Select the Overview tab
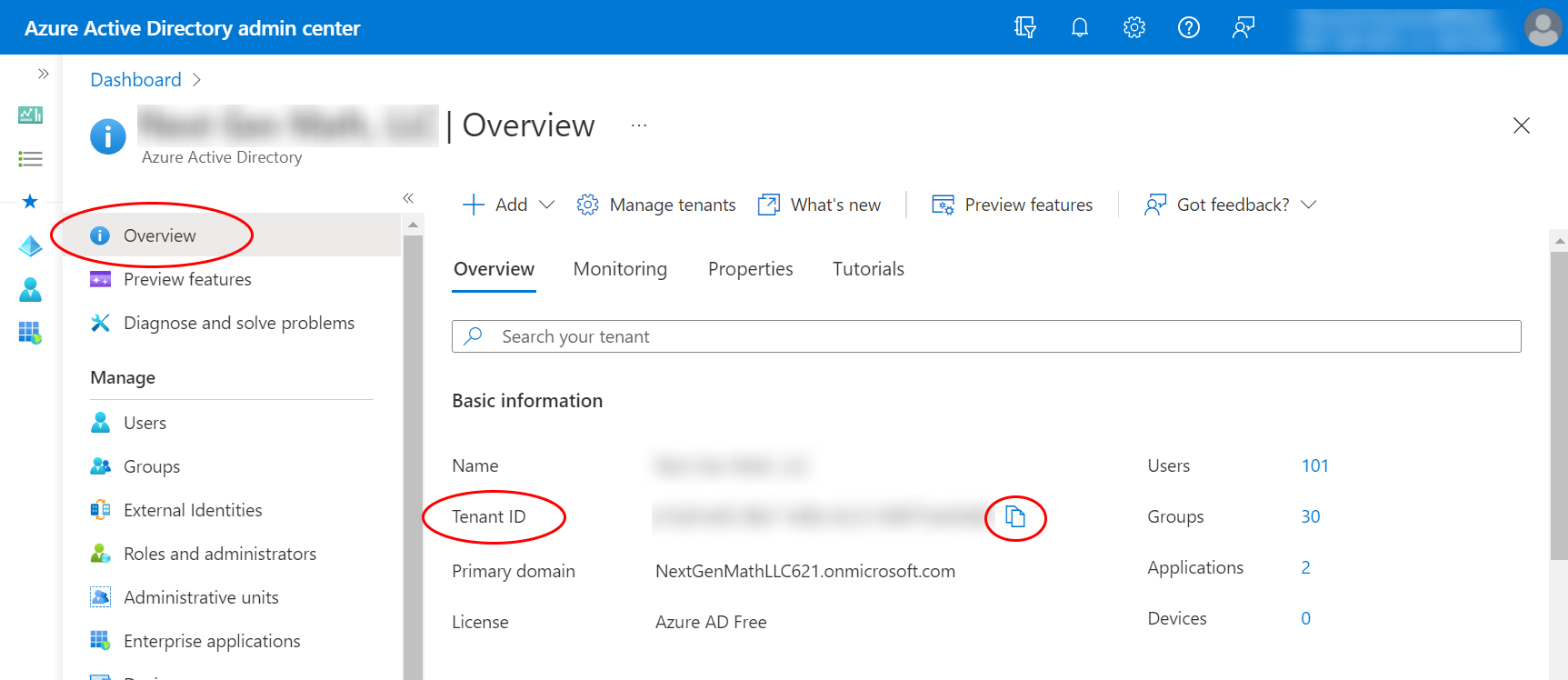 click(x=494, y=269)
